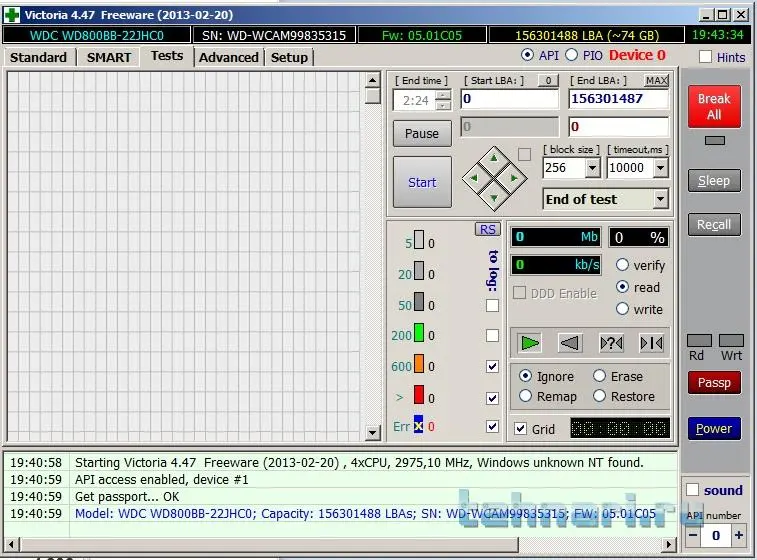
Task: Click the Start scan button
Action: click(x=422, y=182)
